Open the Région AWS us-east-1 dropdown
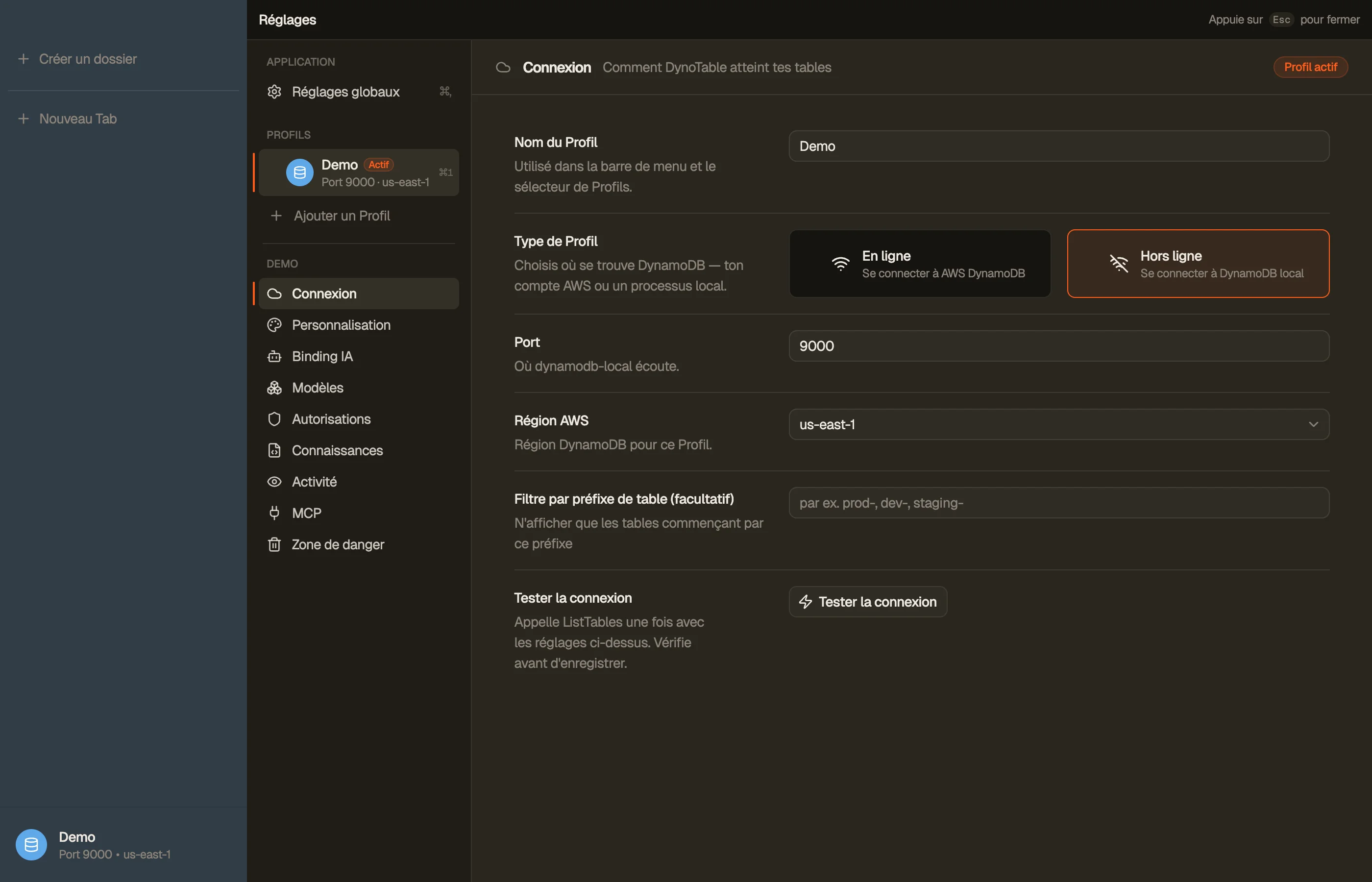Screen dimensions: 1372x882 pos(1059,424)
